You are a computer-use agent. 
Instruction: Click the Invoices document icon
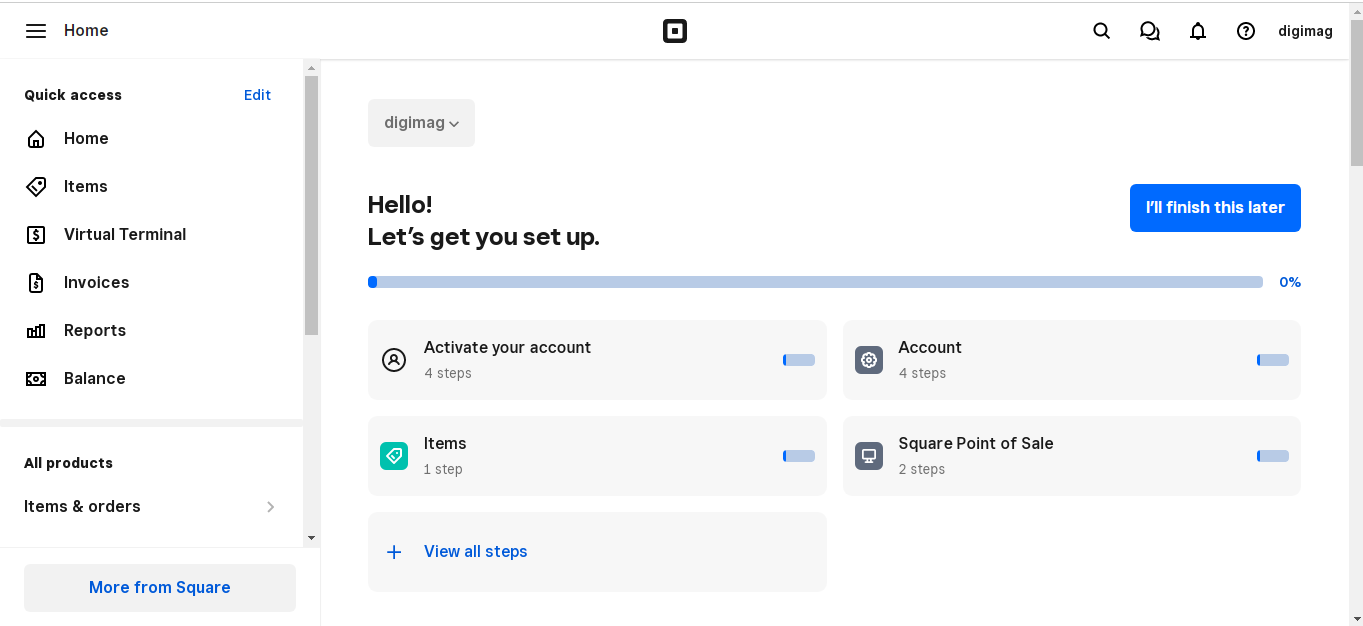pyautogui.click(x=36, y=283)
